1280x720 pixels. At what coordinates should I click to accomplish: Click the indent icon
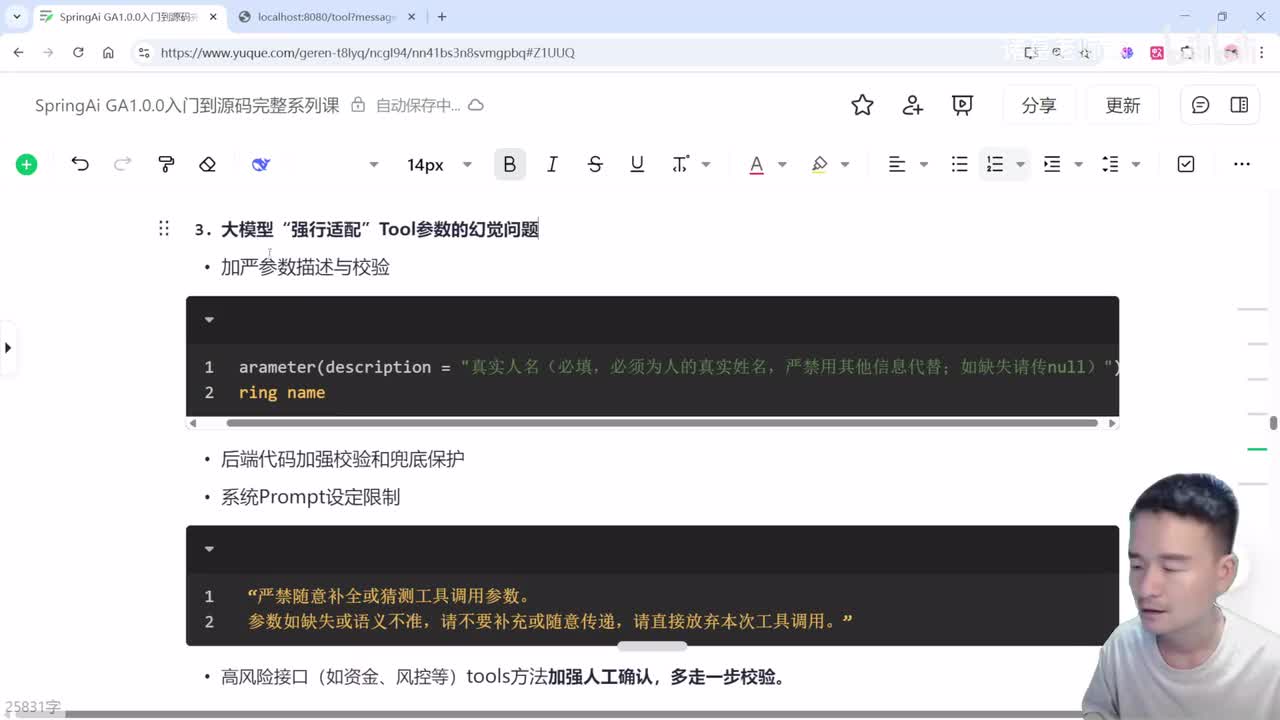tap(1052, 164)
